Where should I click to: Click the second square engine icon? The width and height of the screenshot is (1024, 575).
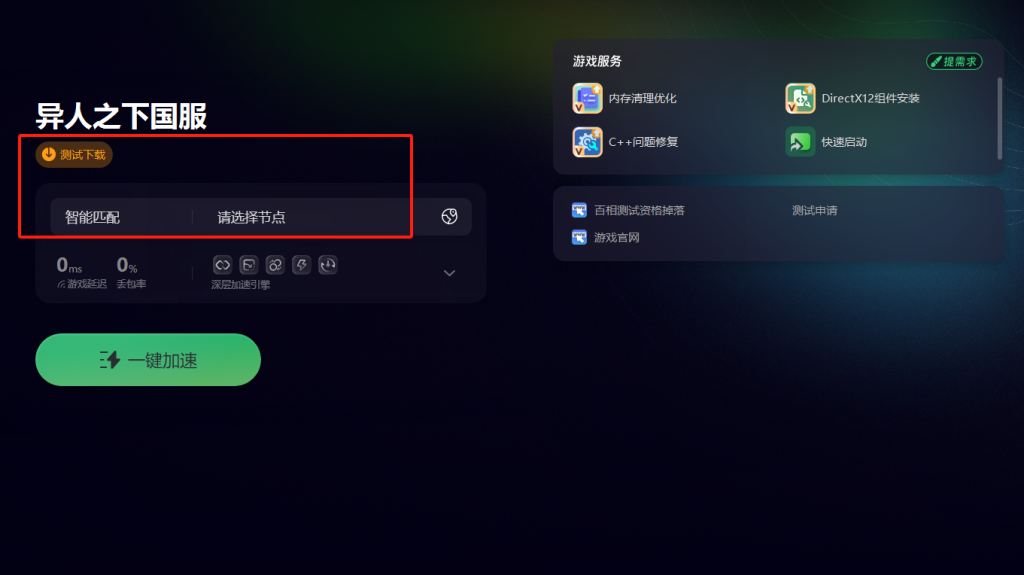tap(249, 265)
